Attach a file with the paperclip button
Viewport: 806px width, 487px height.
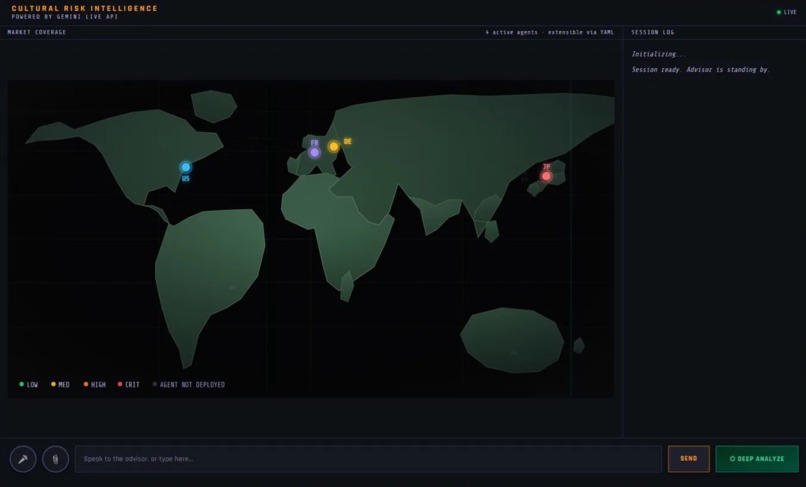(56, 459)
